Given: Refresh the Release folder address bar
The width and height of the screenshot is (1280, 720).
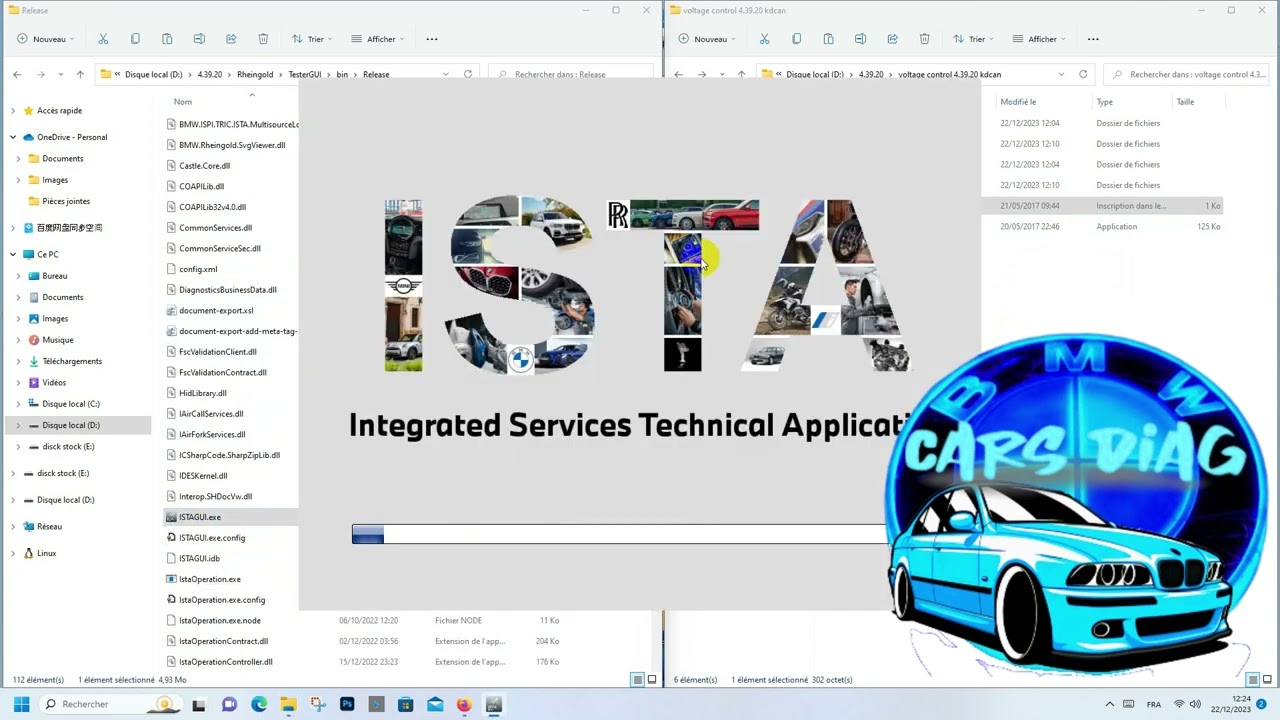Looking at the screenshot, I should 468,74.
